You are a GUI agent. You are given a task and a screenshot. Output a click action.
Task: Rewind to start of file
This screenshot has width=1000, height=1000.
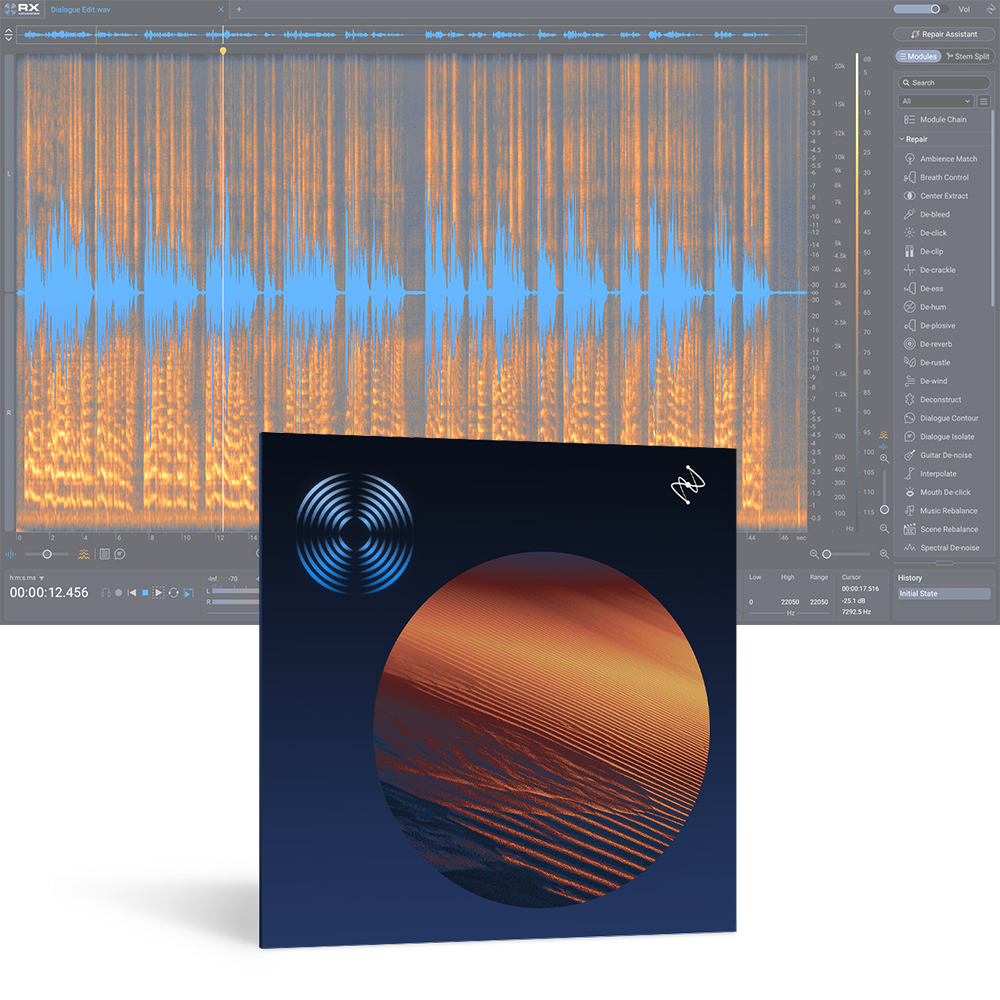(x=132, y=592)
